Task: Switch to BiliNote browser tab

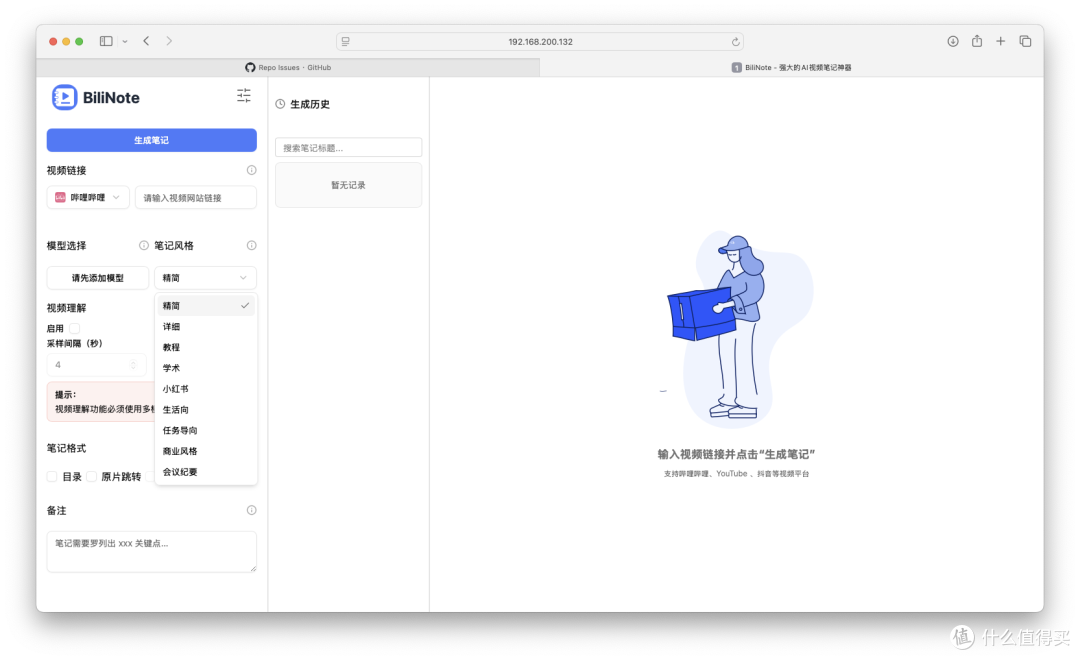Action: click(x=791, y=68)
